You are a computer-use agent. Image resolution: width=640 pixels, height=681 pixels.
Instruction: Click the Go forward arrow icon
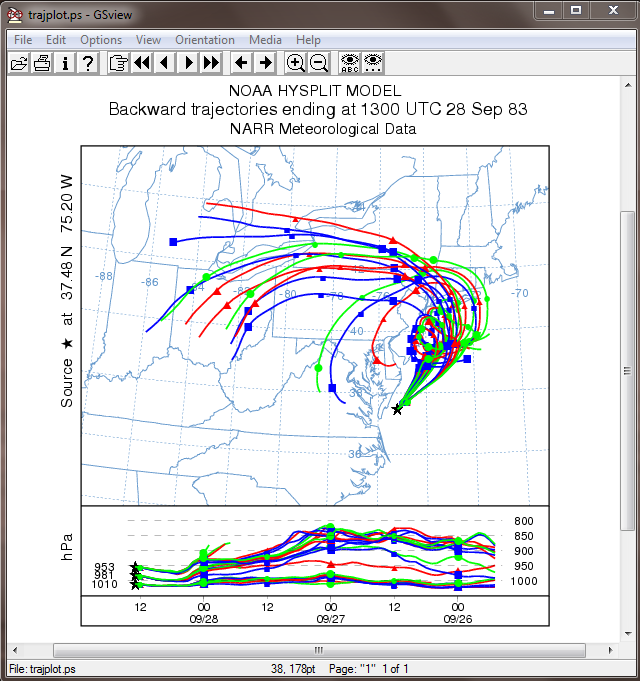point(265,63)
